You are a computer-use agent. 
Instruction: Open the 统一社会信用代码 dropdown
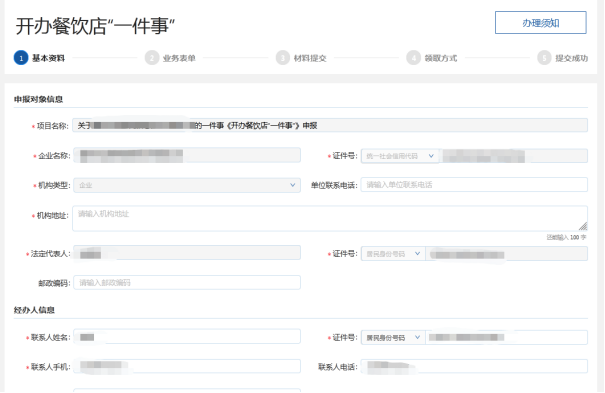[400, 156]
